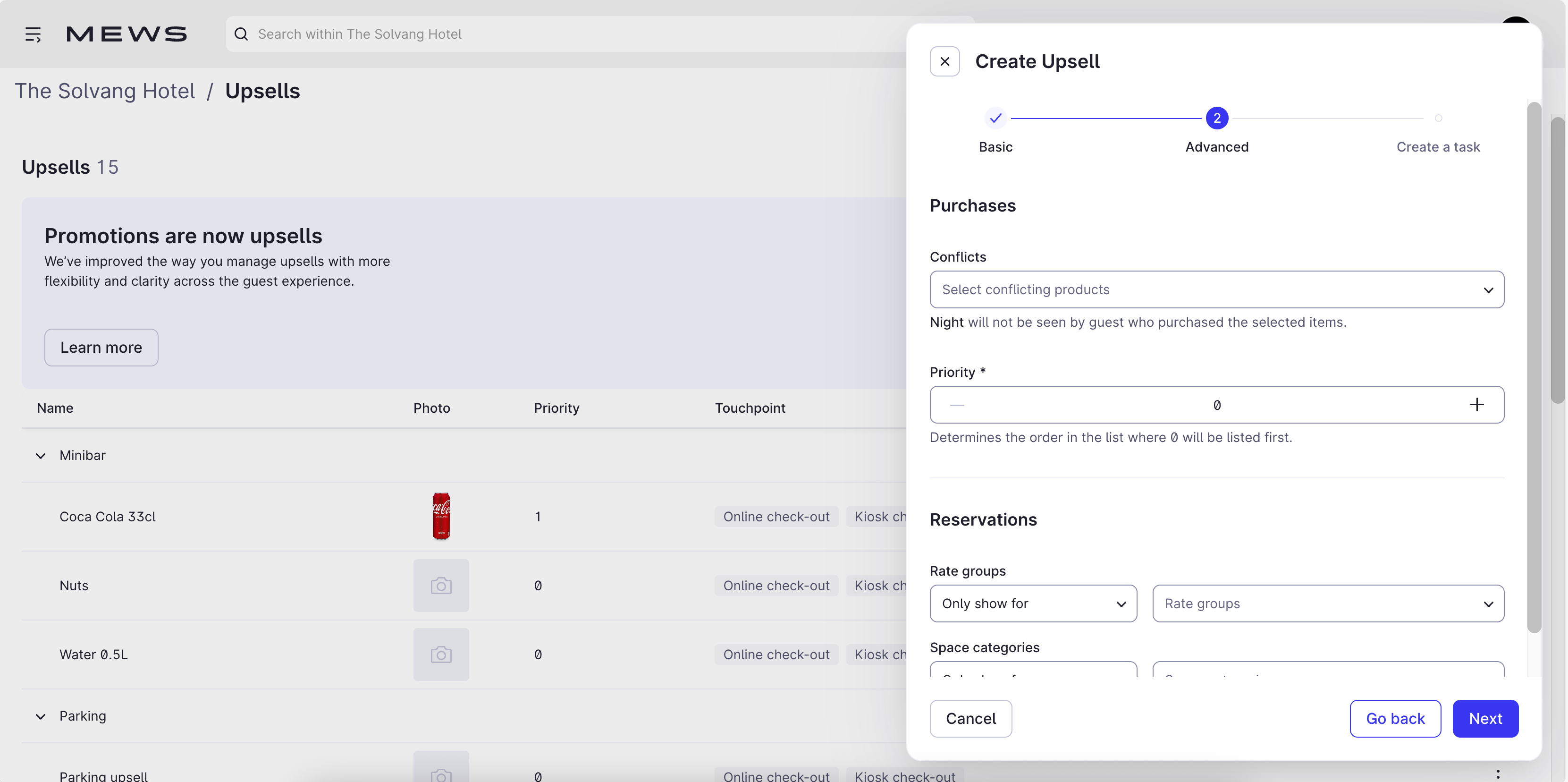Click the search magnifier icon
This screenshot has height=782, width=1568.
point(242,34)
